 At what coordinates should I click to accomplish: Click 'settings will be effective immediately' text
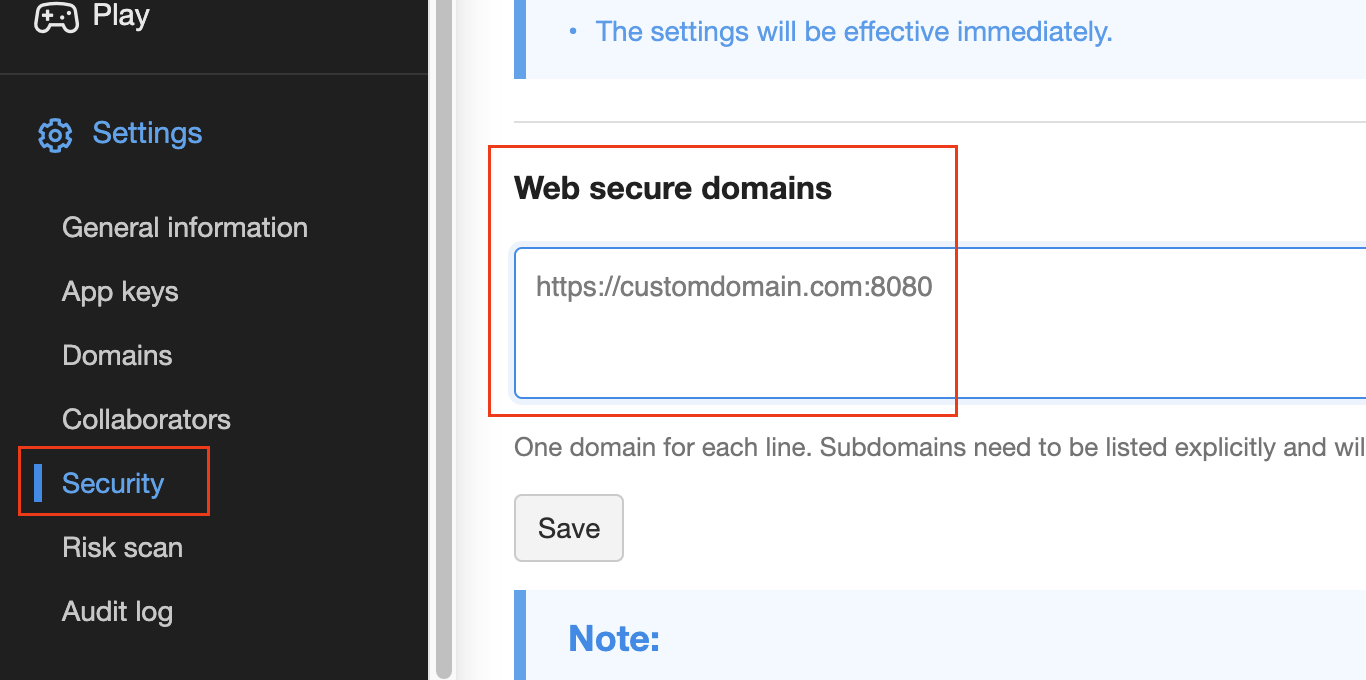[x=853, y=32]
